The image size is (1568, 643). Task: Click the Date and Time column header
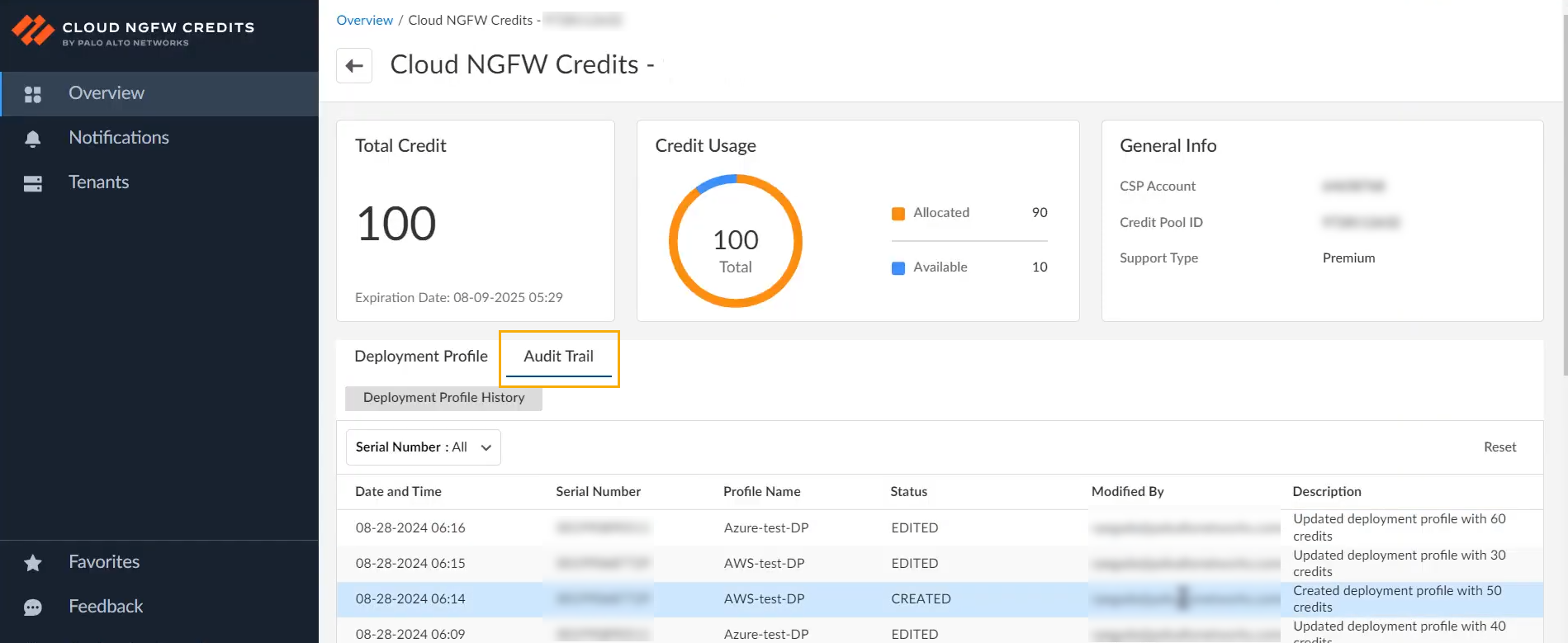398,492
